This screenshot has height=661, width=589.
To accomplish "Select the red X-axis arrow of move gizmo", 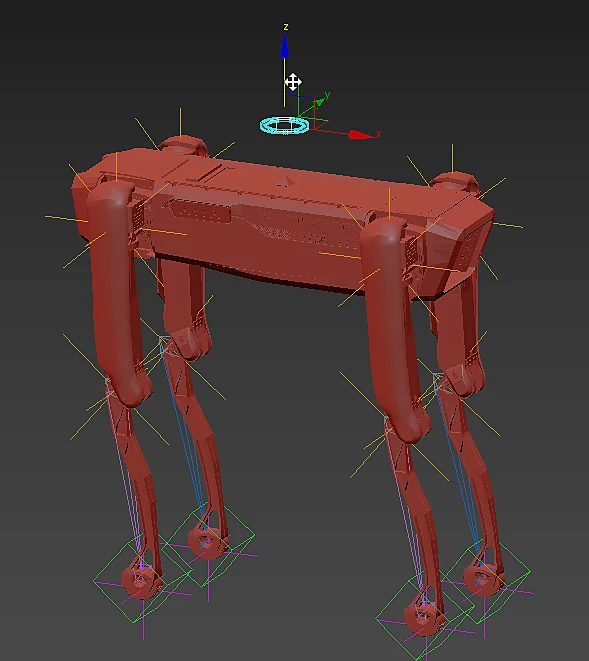I will (x=361, y=134).
